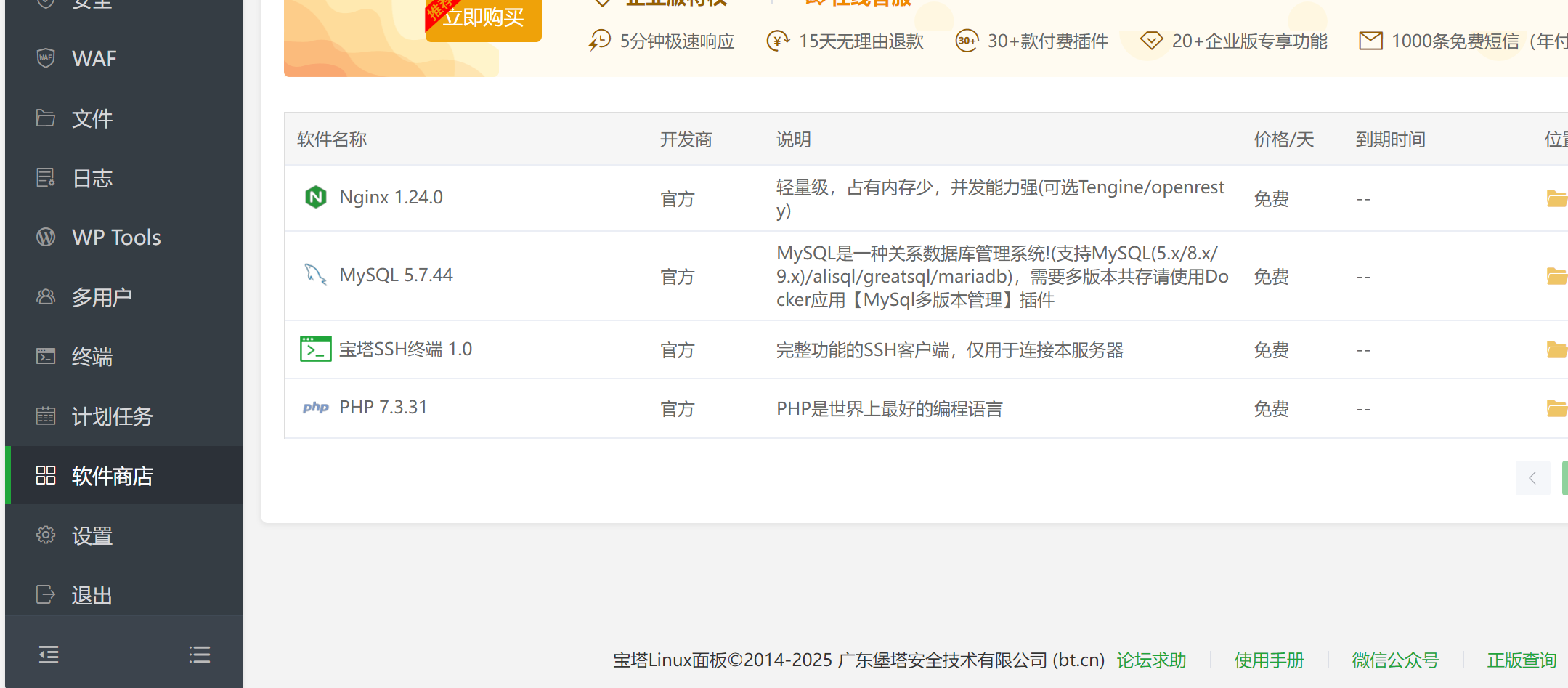The height and width of the screenshot is (688, 1568).
Task: Click the MySQL dolphin icon
Action: (x=315, y=275)
